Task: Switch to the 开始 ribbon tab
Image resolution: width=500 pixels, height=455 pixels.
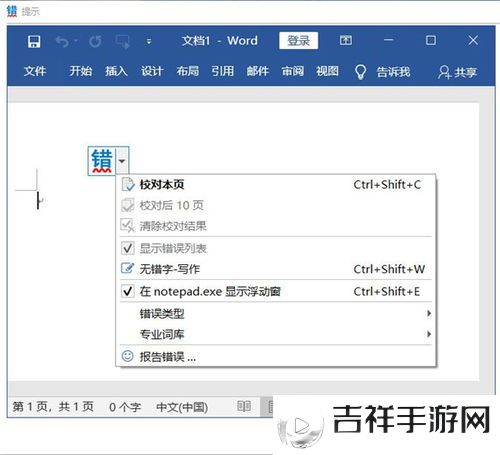Action: pos(81,71)
